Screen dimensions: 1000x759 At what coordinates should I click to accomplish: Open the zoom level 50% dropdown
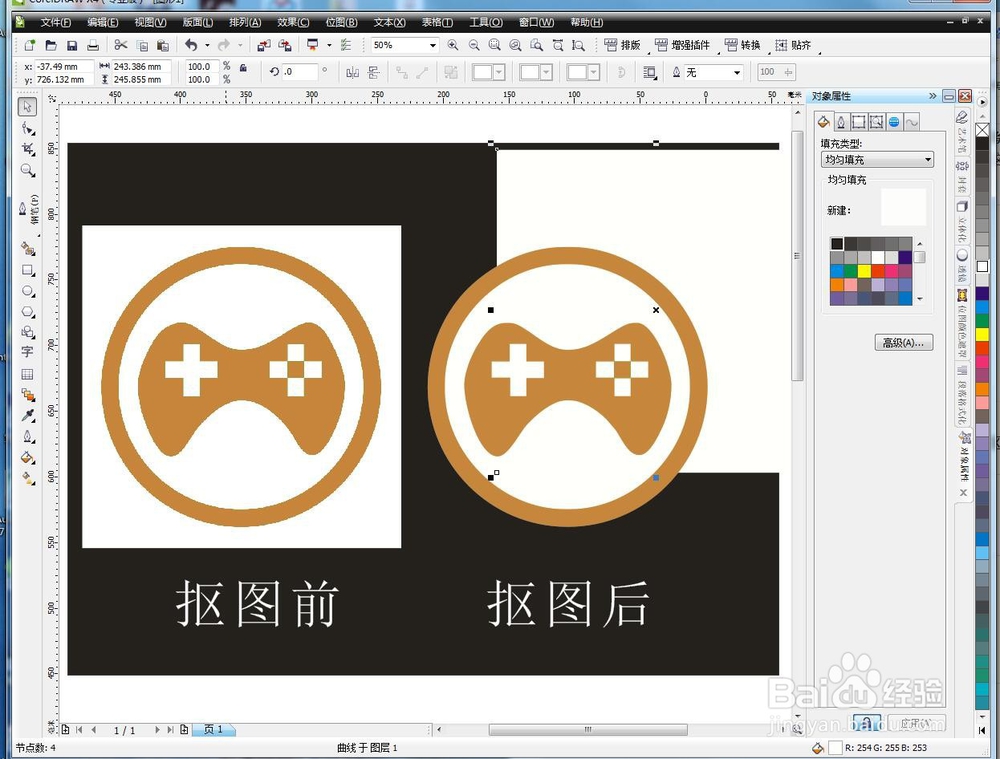pos(433,45)
